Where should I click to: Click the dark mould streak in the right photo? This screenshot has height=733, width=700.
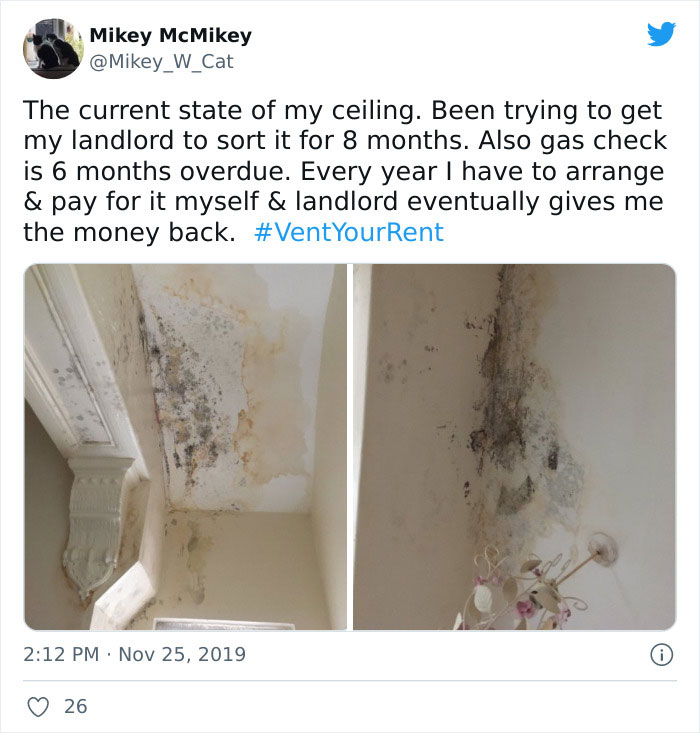507,397
